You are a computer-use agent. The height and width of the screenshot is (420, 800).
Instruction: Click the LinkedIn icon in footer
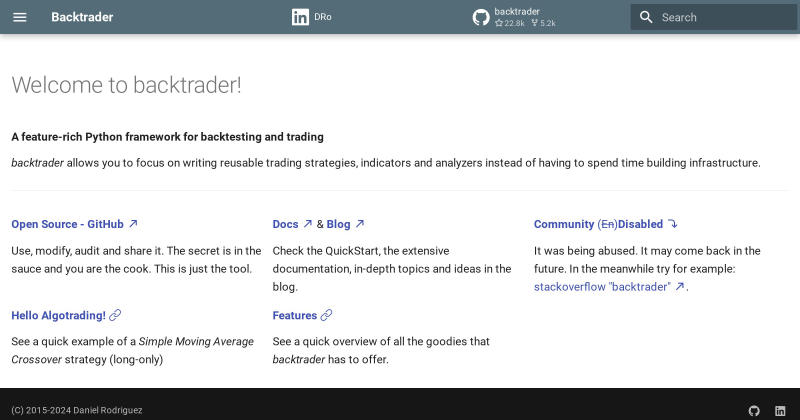(780, 410)
